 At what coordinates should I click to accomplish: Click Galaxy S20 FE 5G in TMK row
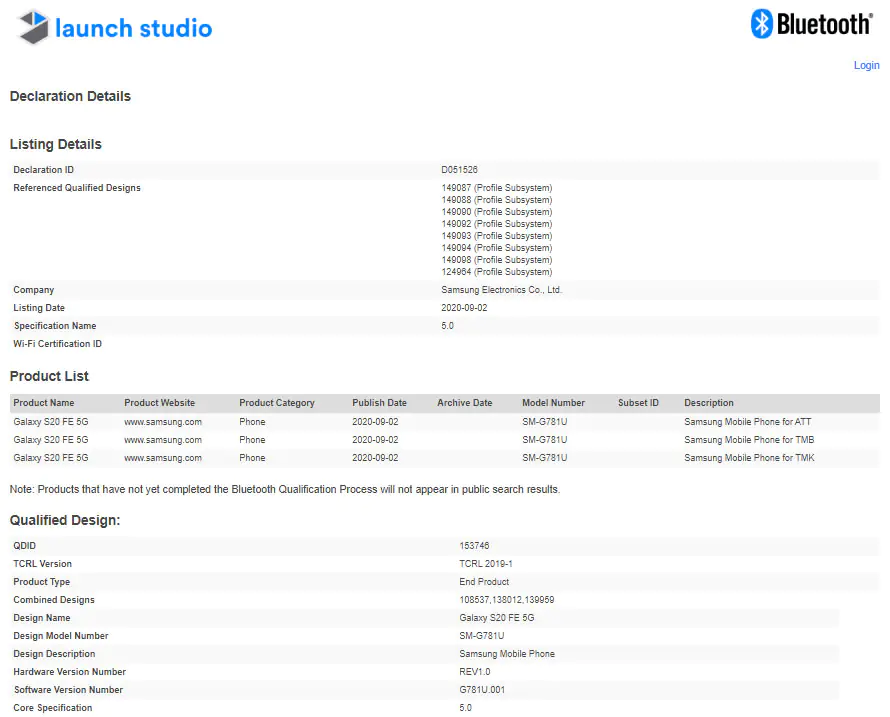(51, 458)
